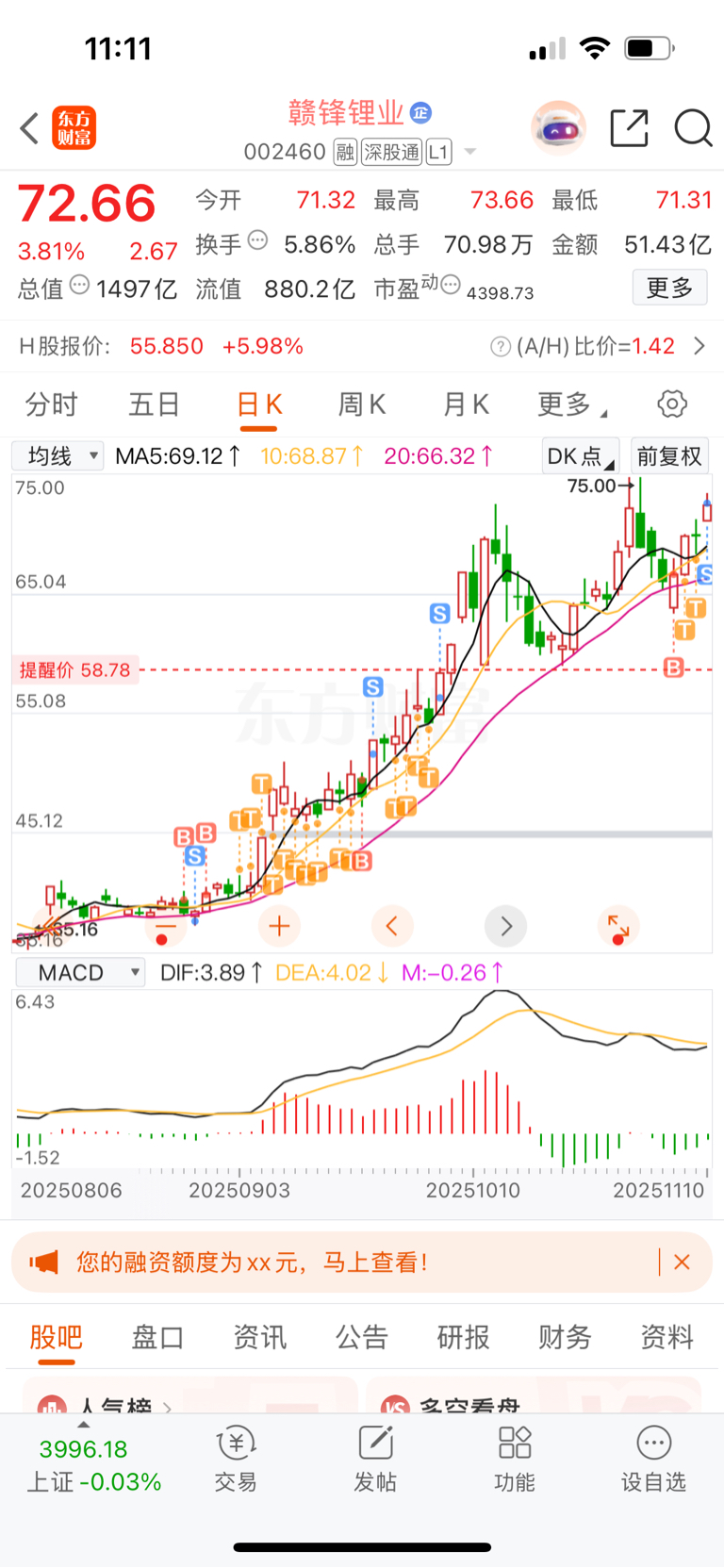Open the 交易 trade icon
This screenshot has height=1568, width=724.
(236, 1444)
